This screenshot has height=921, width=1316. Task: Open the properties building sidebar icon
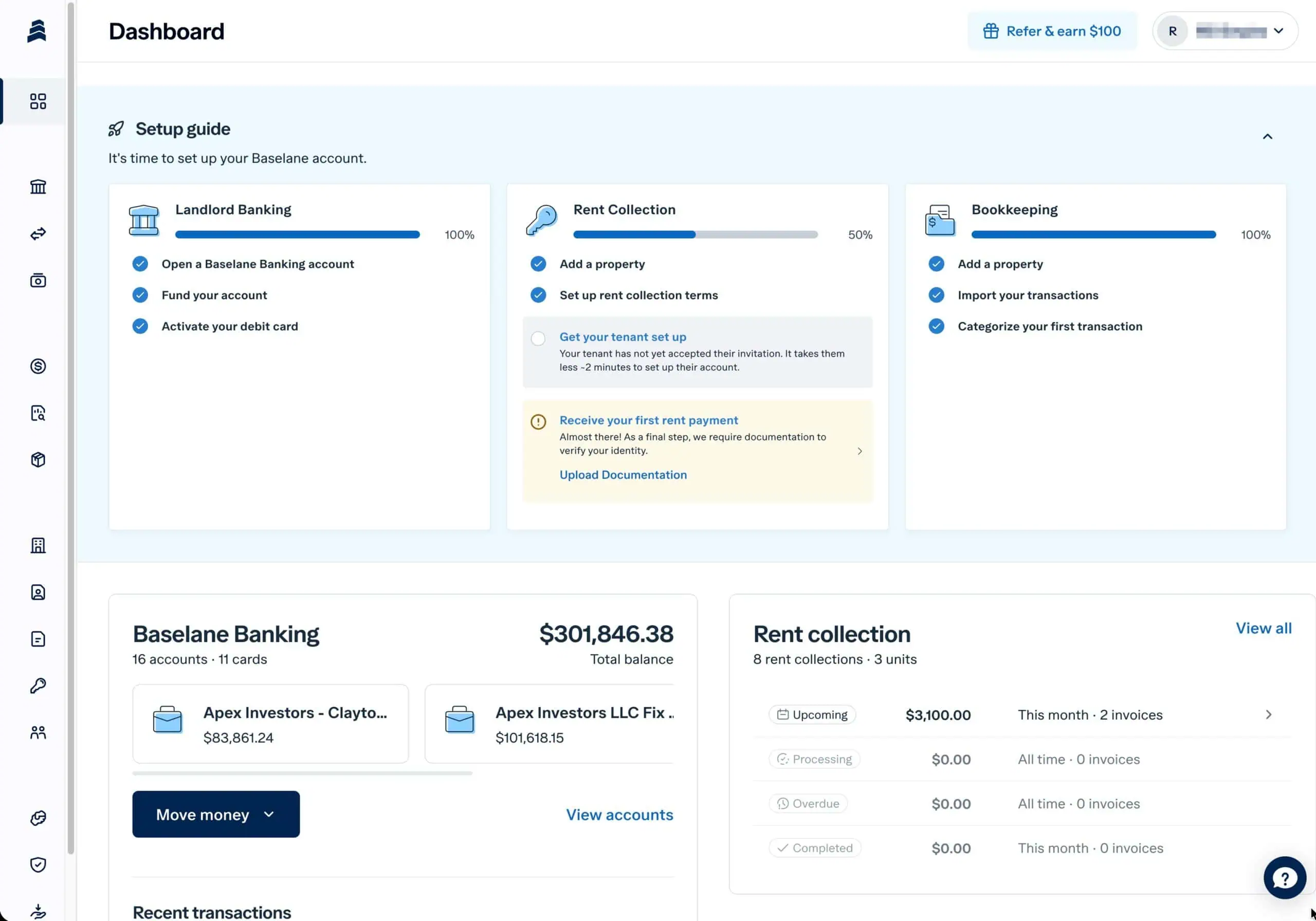click(x=38, y=546)
